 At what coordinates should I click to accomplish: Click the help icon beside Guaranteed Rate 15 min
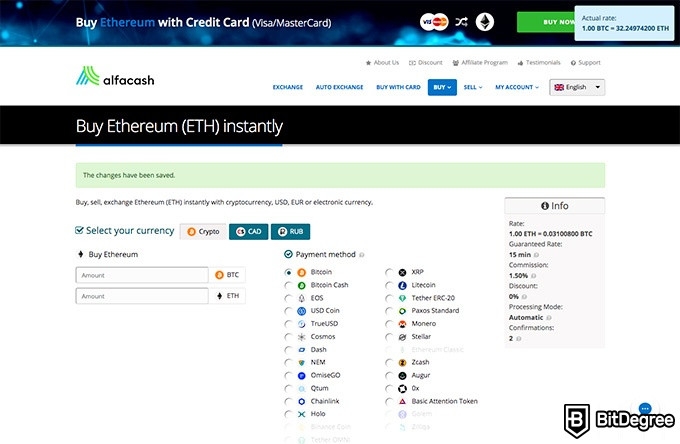(x=536, y=255)
